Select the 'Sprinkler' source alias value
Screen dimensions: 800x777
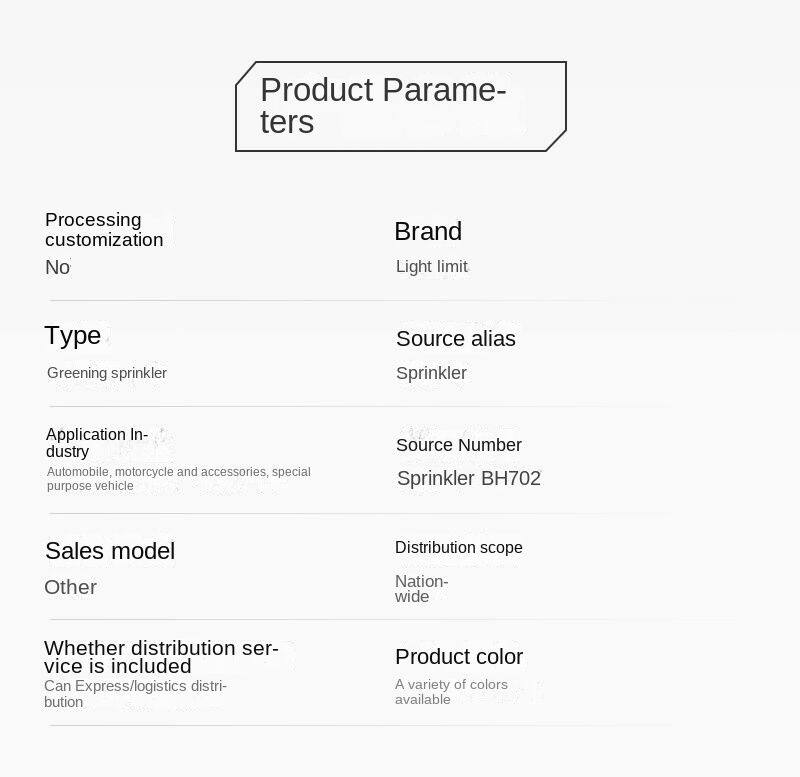point(432,373)
